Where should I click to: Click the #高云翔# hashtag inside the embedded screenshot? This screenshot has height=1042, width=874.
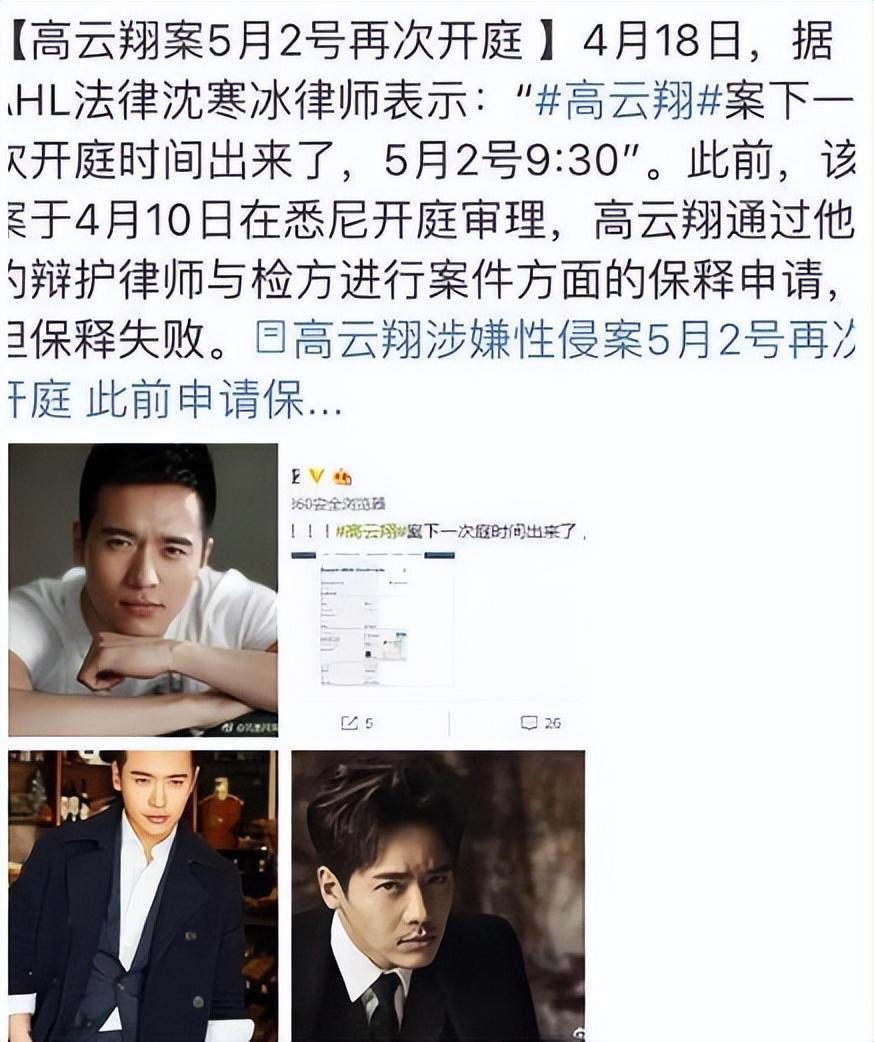click(x=371, y=532)
